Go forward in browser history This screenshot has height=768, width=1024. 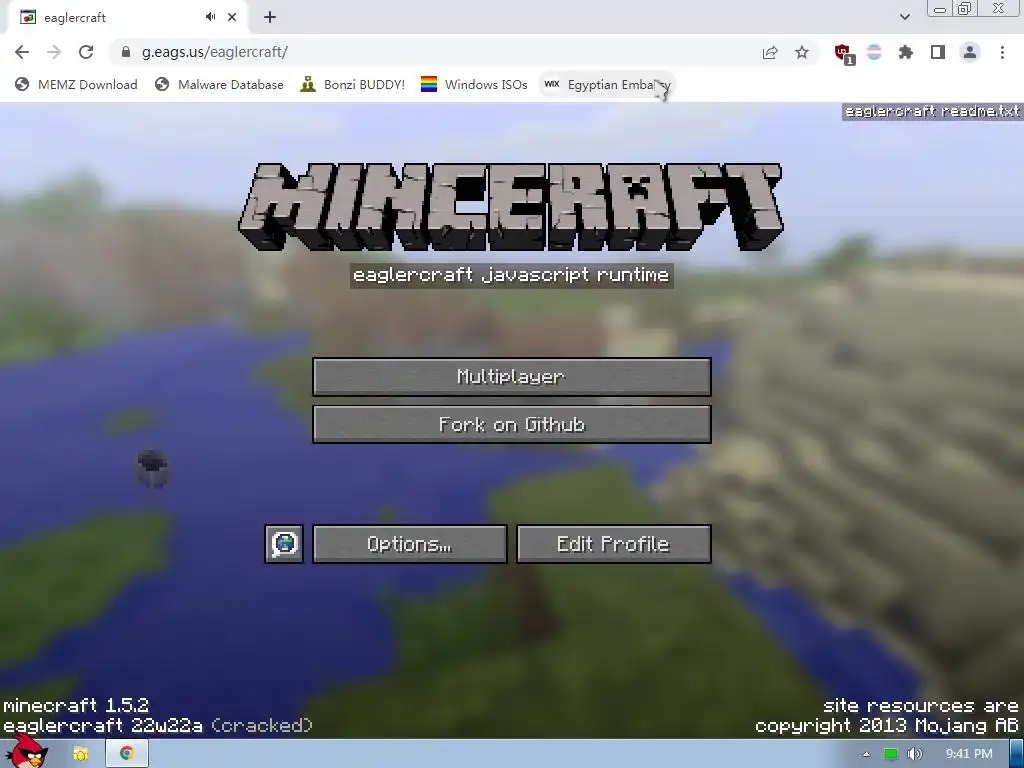click(54, 52)
